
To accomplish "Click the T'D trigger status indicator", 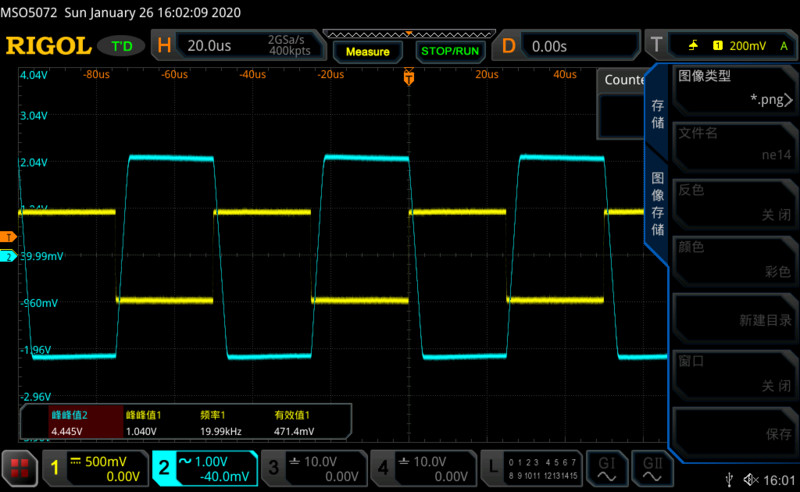I will pos(123,46).
